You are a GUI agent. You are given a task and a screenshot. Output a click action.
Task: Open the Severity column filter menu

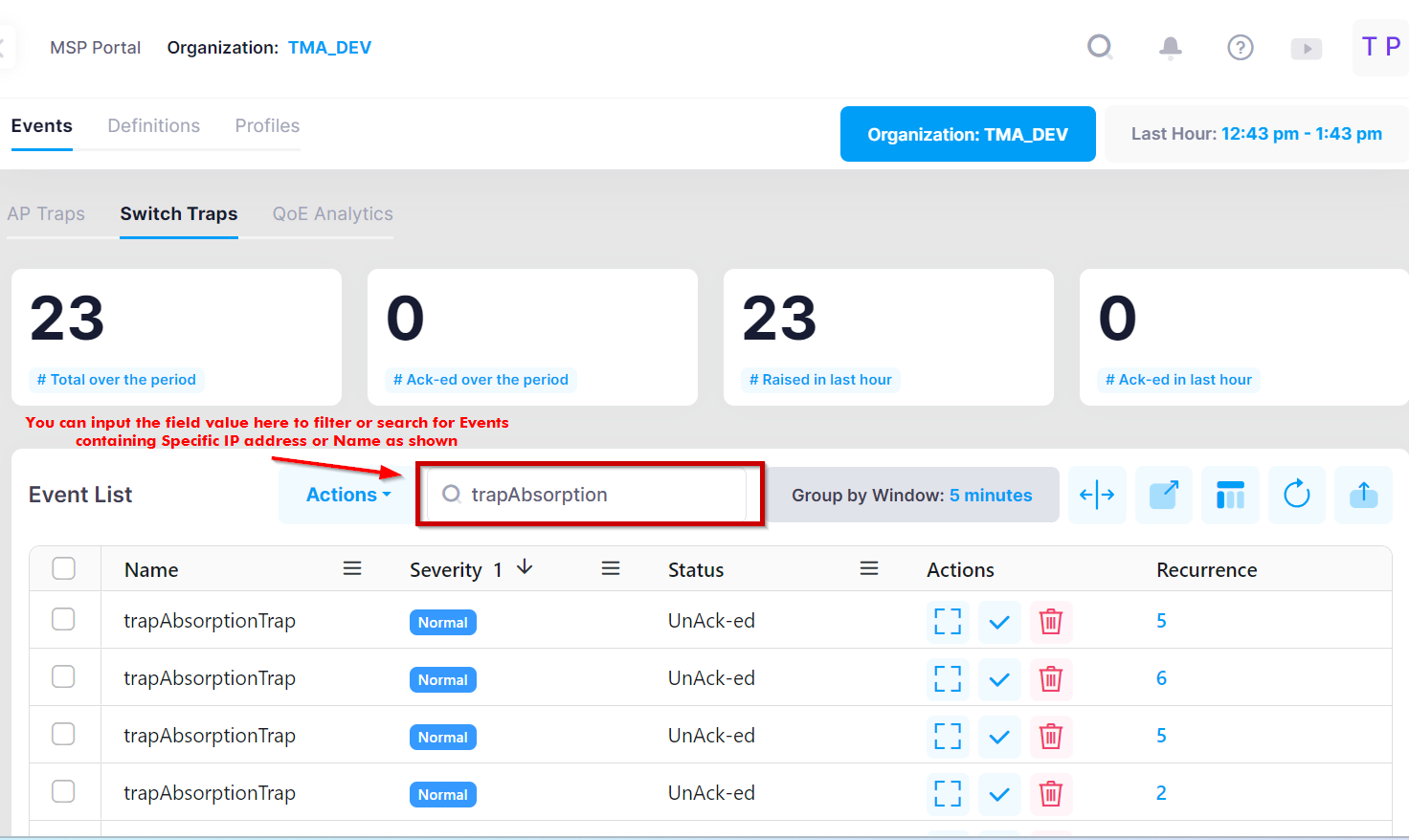[610, 567]
